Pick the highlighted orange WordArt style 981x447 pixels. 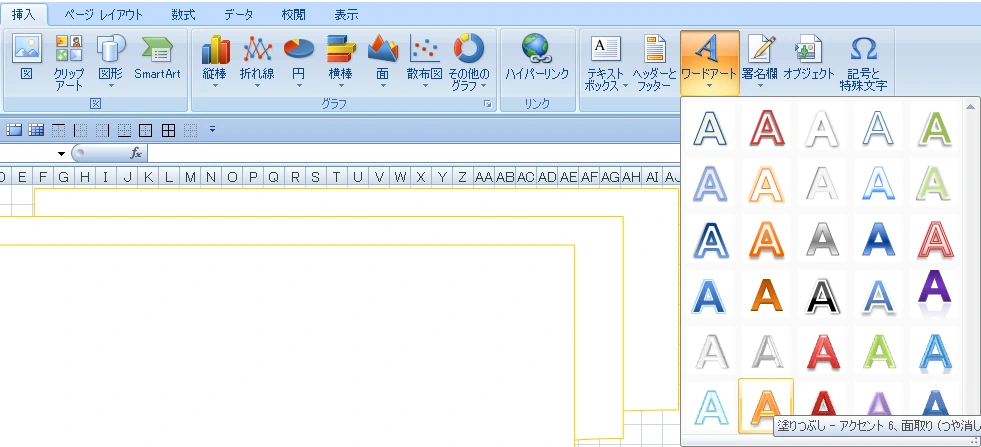(x=765, y=407)
